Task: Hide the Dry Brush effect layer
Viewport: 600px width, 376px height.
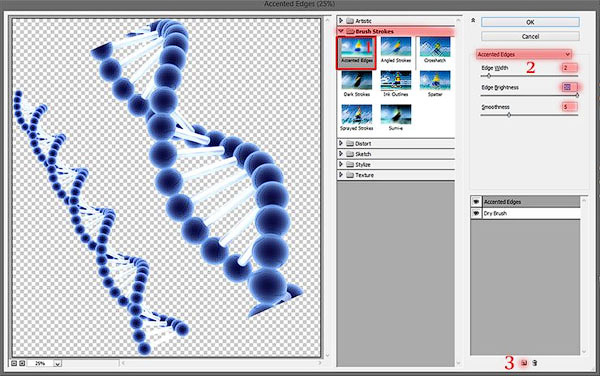Action: [x=476, y=213]
